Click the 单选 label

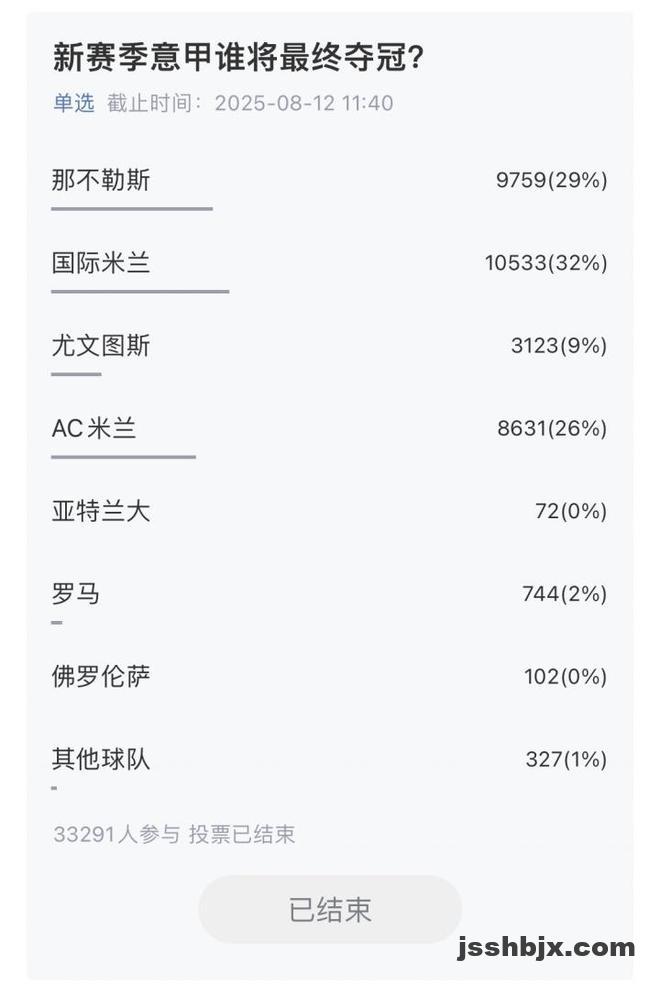point(74,103)
